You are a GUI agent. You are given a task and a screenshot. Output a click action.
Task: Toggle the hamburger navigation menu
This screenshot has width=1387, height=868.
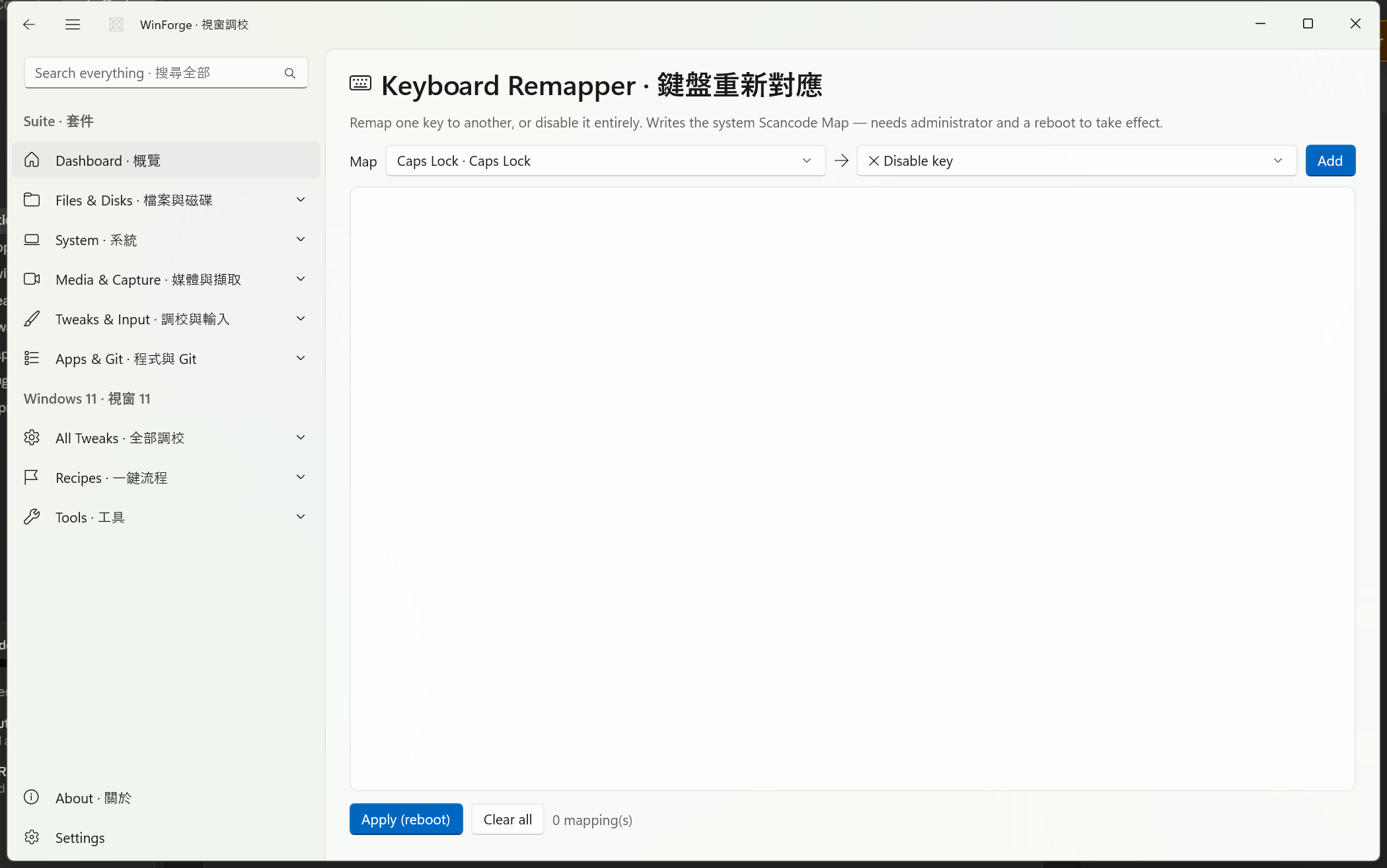tap(73, 24)
